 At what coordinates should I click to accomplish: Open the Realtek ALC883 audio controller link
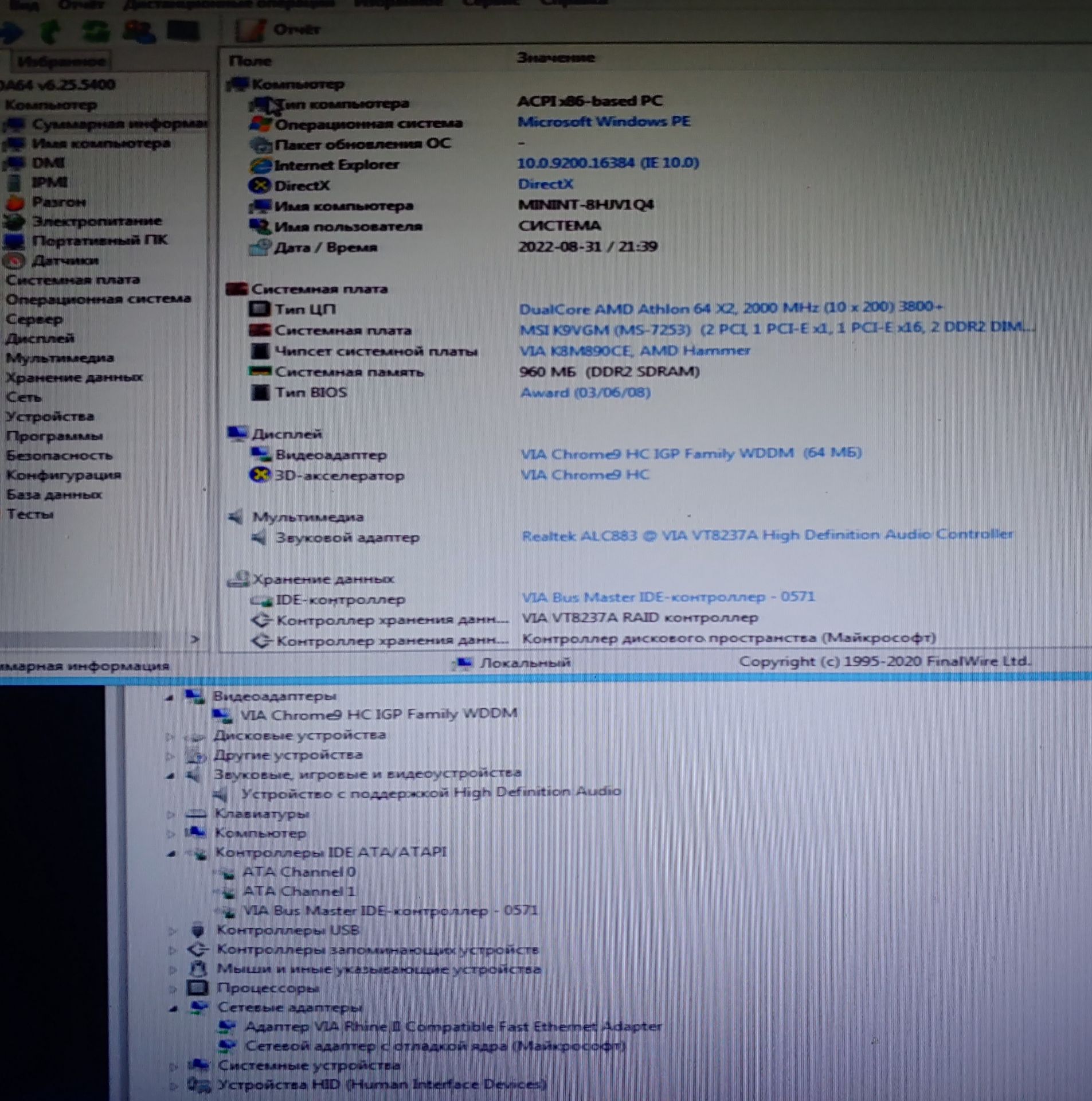coord(767,535)
